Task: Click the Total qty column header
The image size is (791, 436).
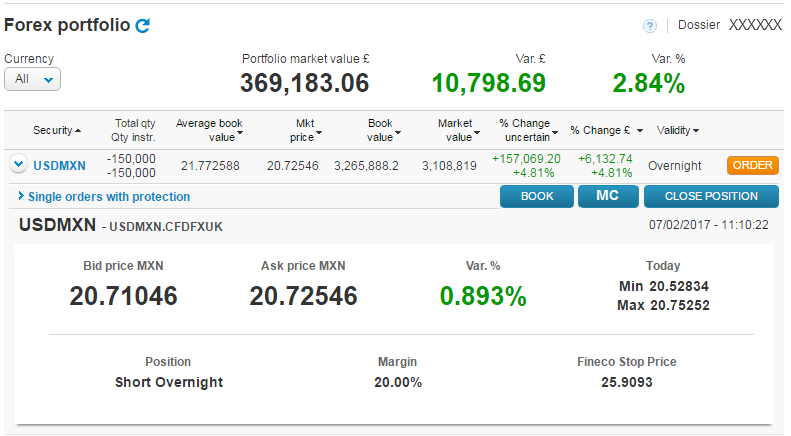Action: coord(135,124)
